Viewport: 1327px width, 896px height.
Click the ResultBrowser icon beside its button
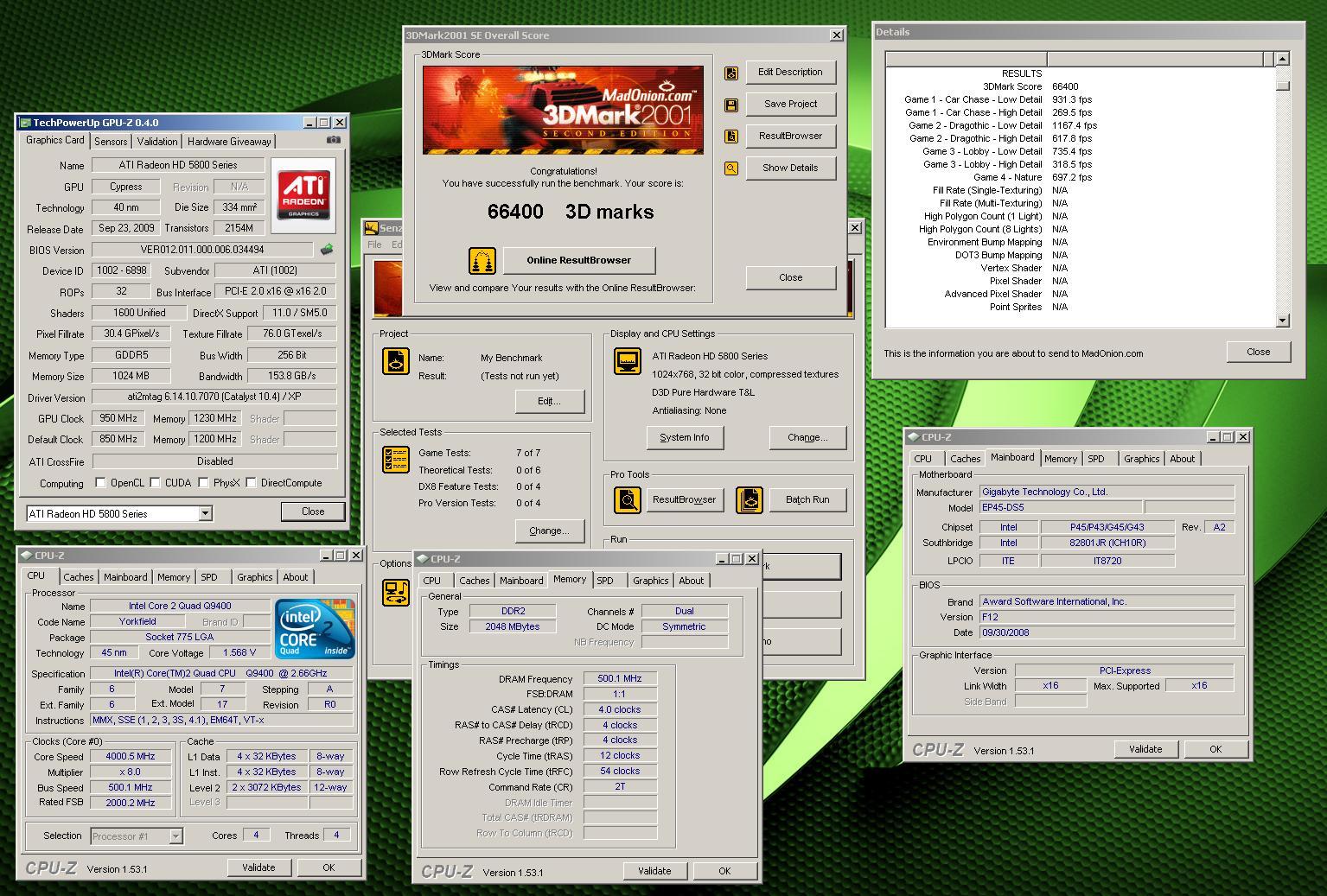click(x=731, y=137)
